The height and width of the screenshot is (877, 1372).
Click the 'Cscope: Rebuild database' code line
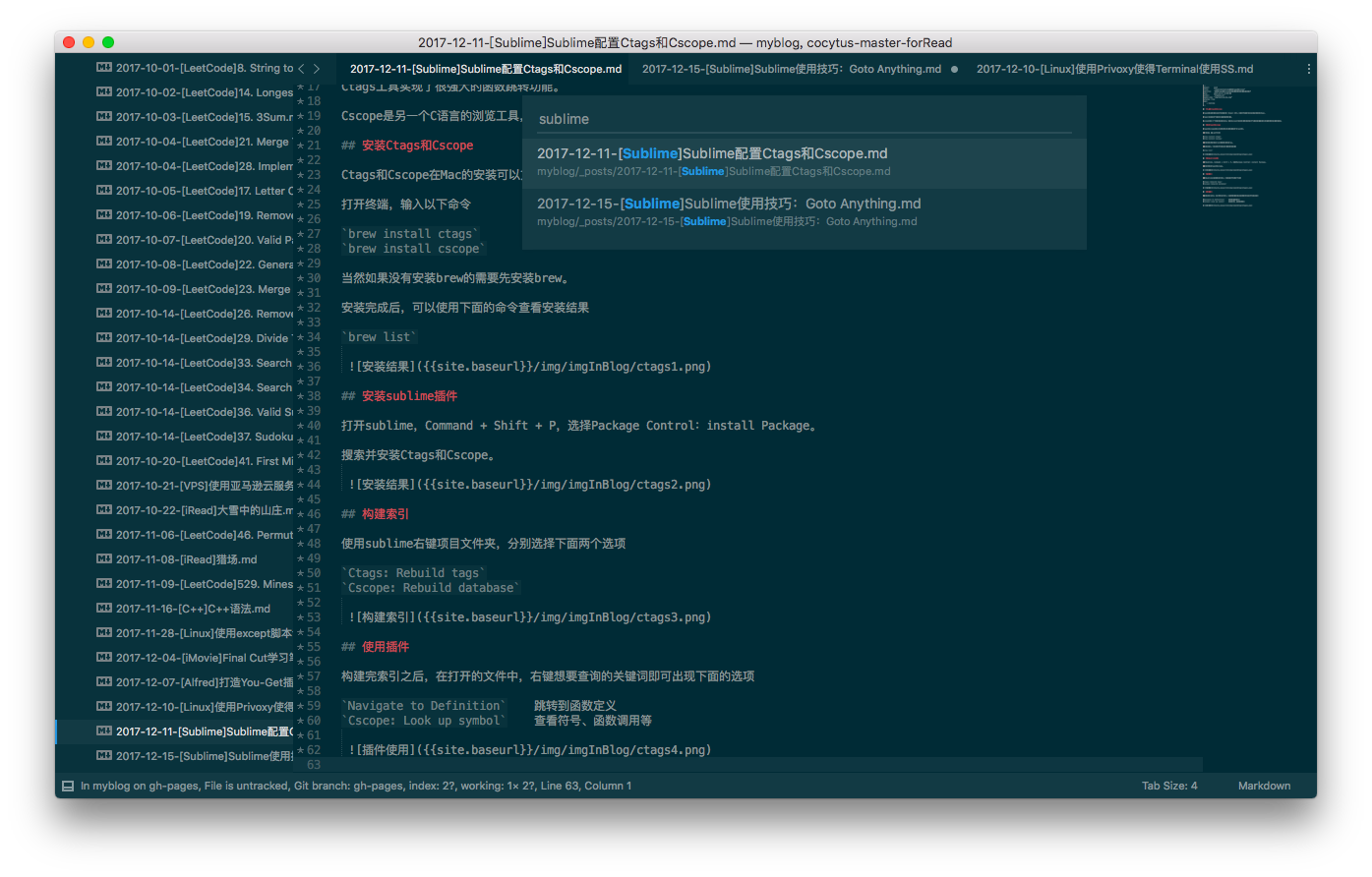431,588
